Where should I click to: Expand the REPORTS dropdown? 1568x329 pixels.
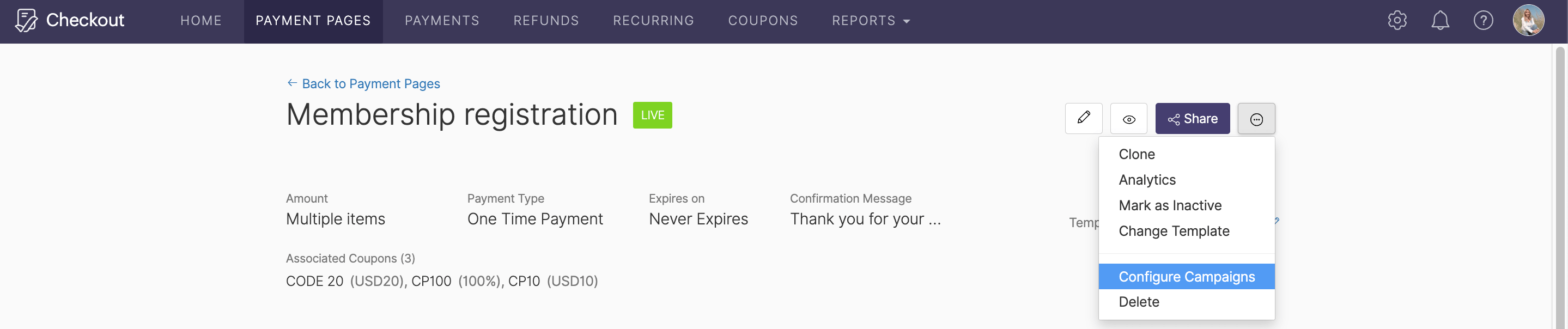click(871, 20)
